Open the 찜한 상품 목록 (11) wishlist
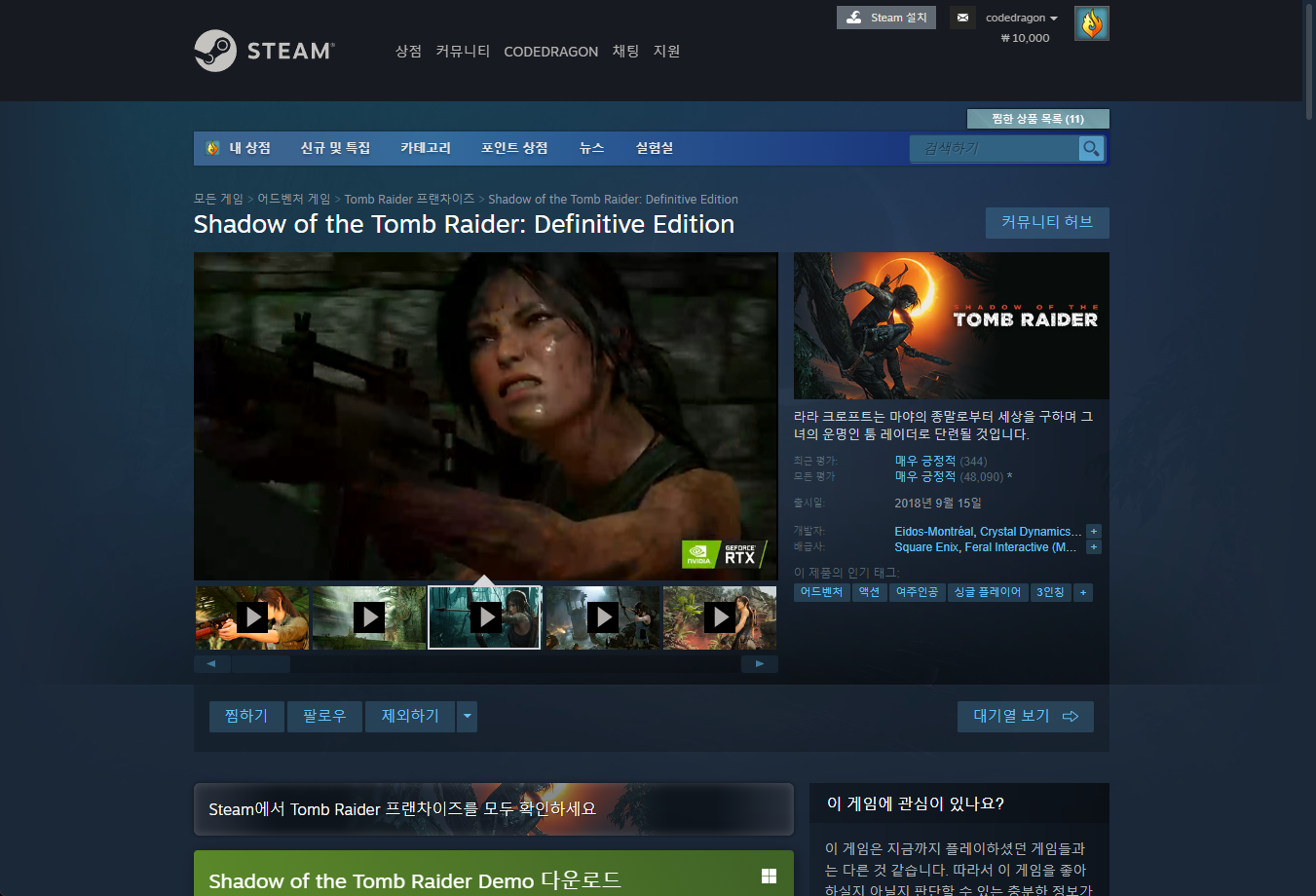Viewport: 1316px width, 896px height. pos(1037,119)
